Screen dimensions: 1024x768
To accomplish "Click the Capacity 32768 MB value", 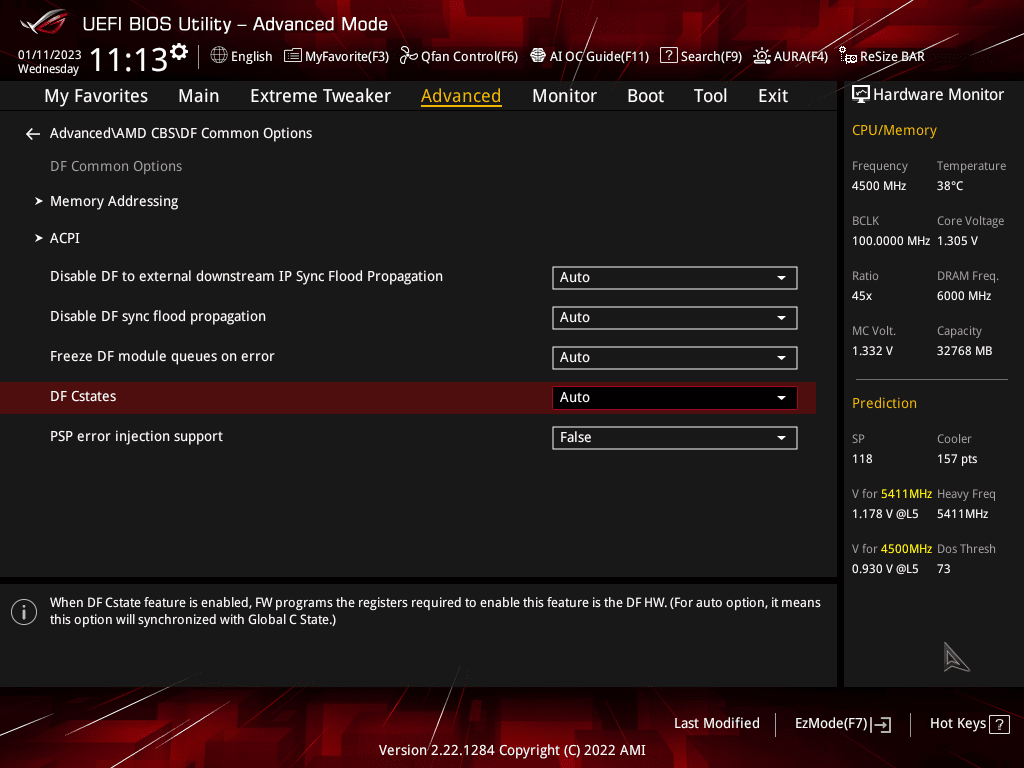I will (965, 351).
